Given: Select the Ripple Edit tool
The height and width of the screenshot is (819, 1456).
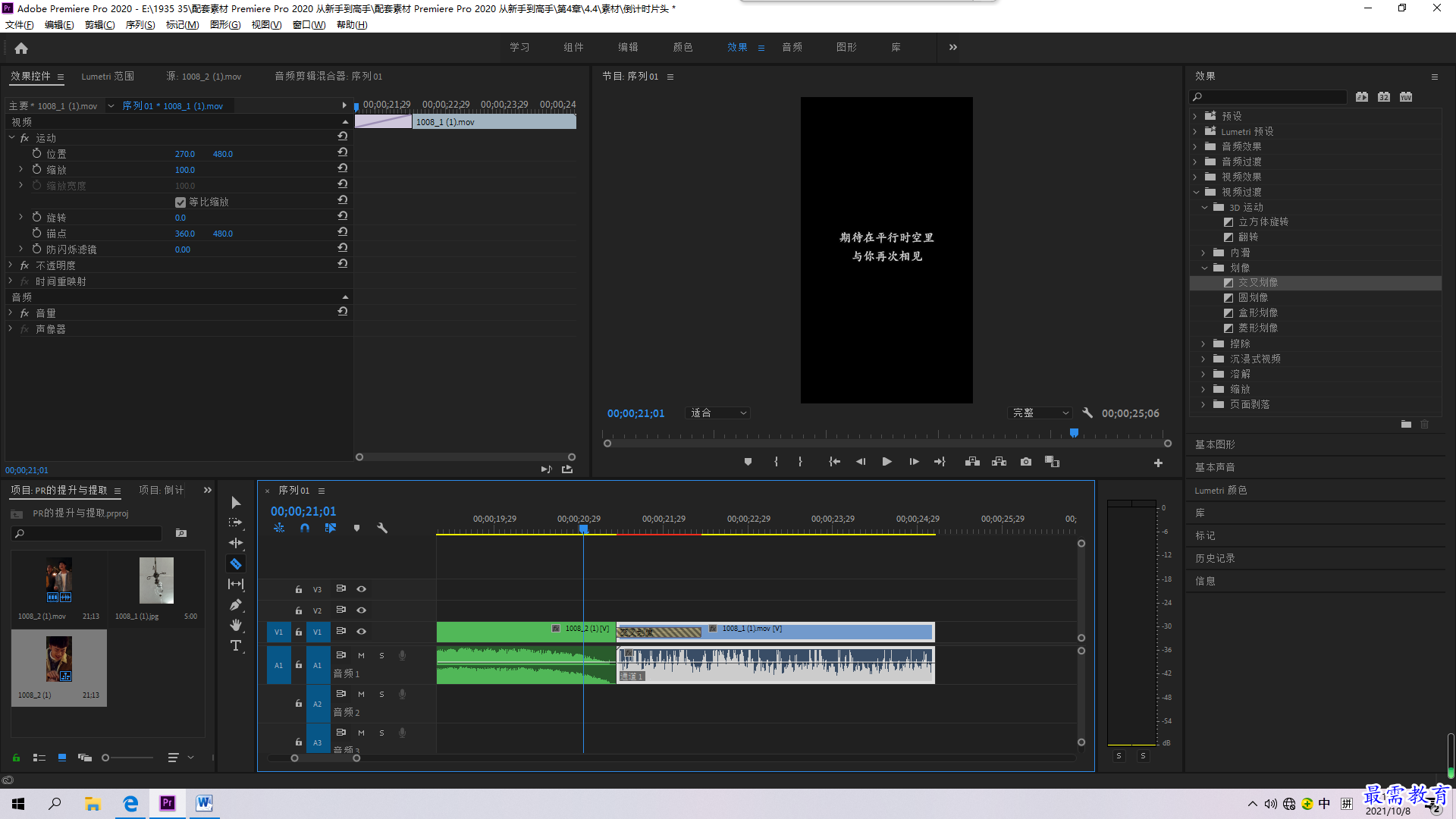Looking at the screenshot, I should pos(236,543).
